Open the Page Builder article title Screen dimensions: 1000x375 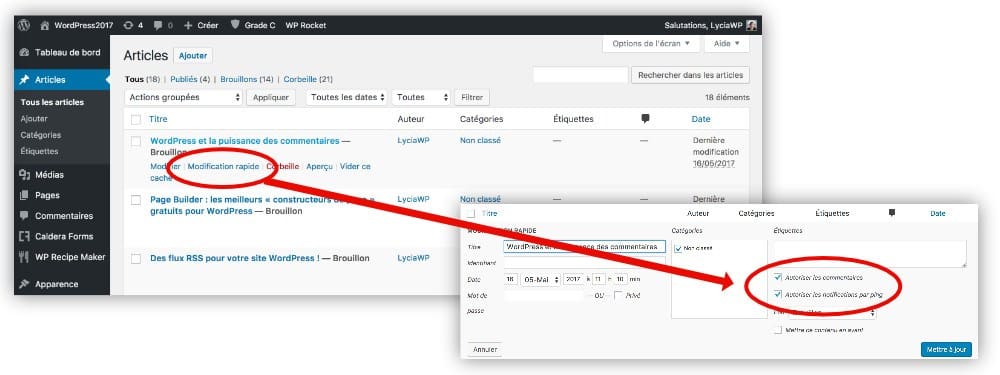click(x=262, y=205)
